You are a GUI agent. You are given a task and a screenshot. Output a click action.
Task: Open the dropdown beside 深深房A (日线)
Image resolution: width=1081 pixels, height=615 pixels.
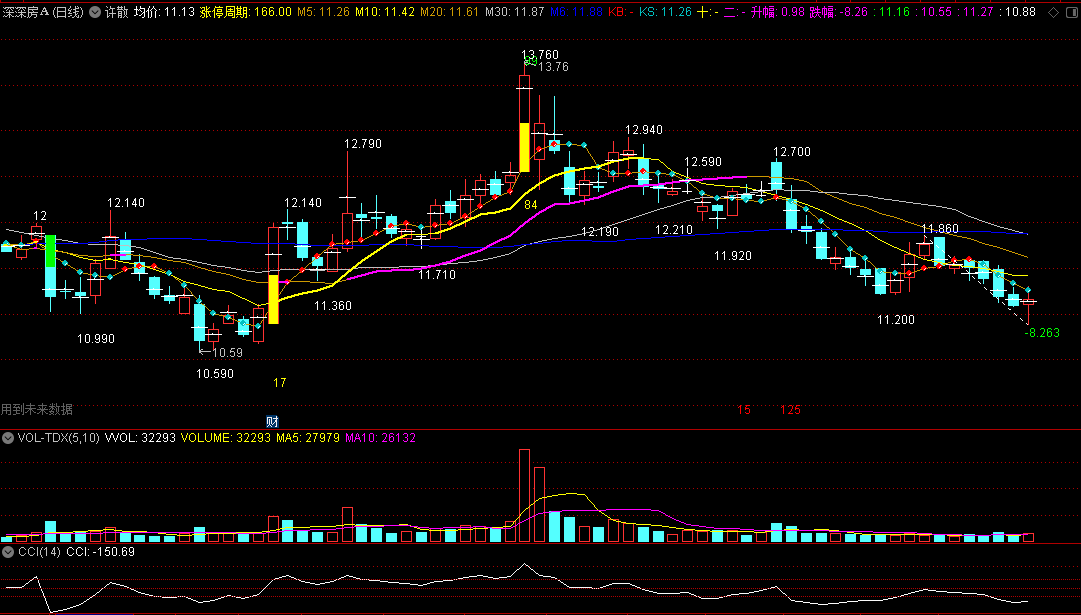[x=95, y=12]
